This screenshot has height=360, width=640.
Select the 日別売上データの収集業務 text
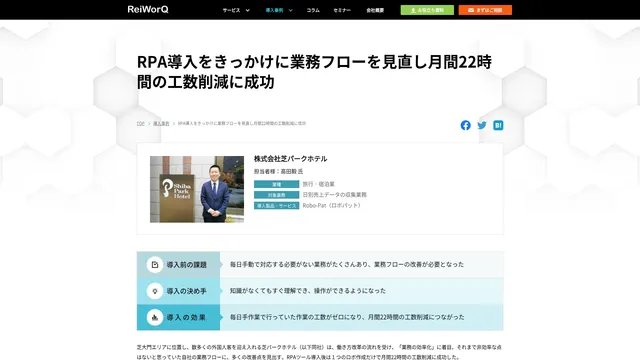335,195
